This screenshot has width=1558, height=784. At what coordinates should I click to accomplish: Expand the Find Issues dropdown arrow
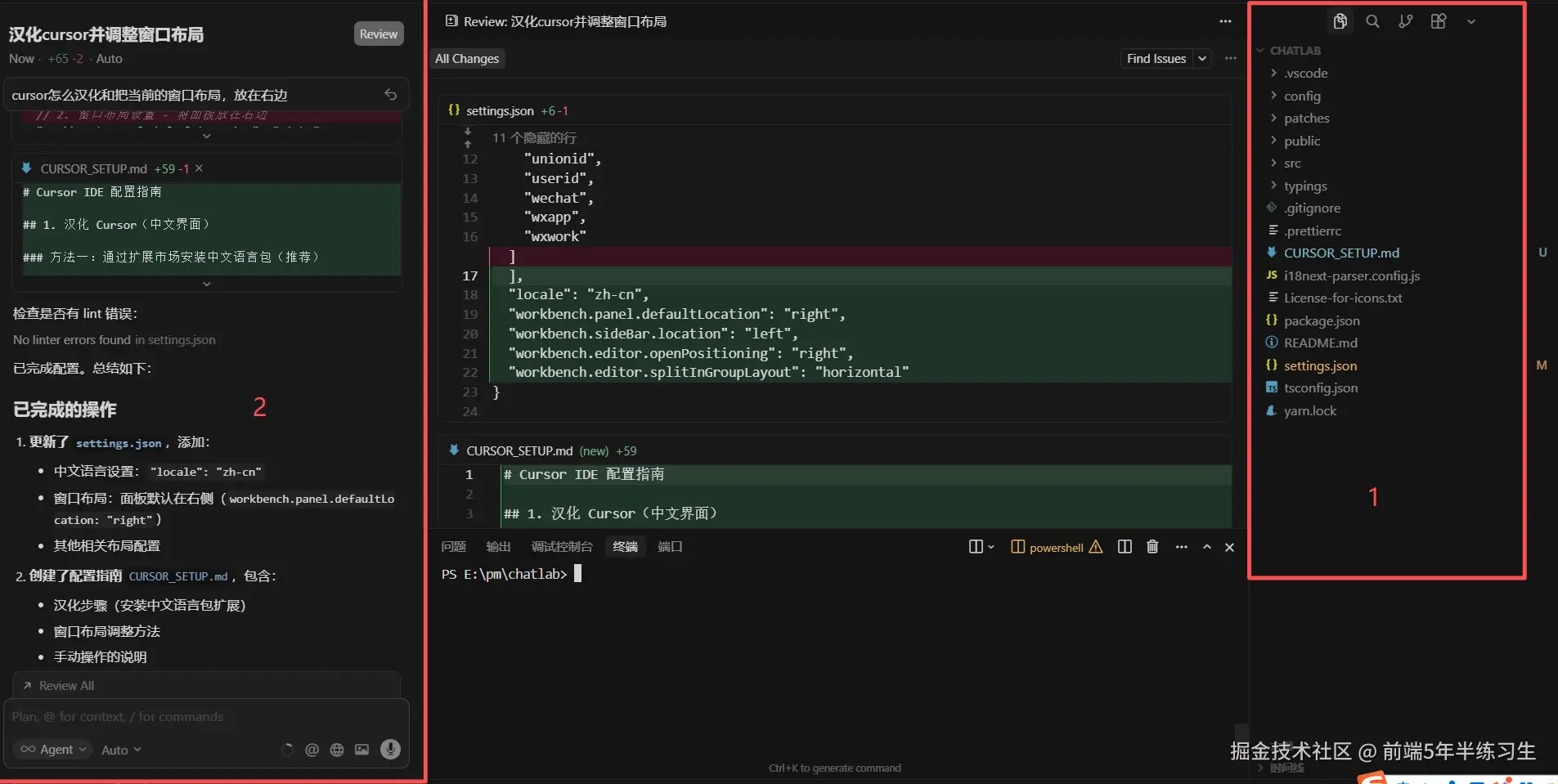1202,59
